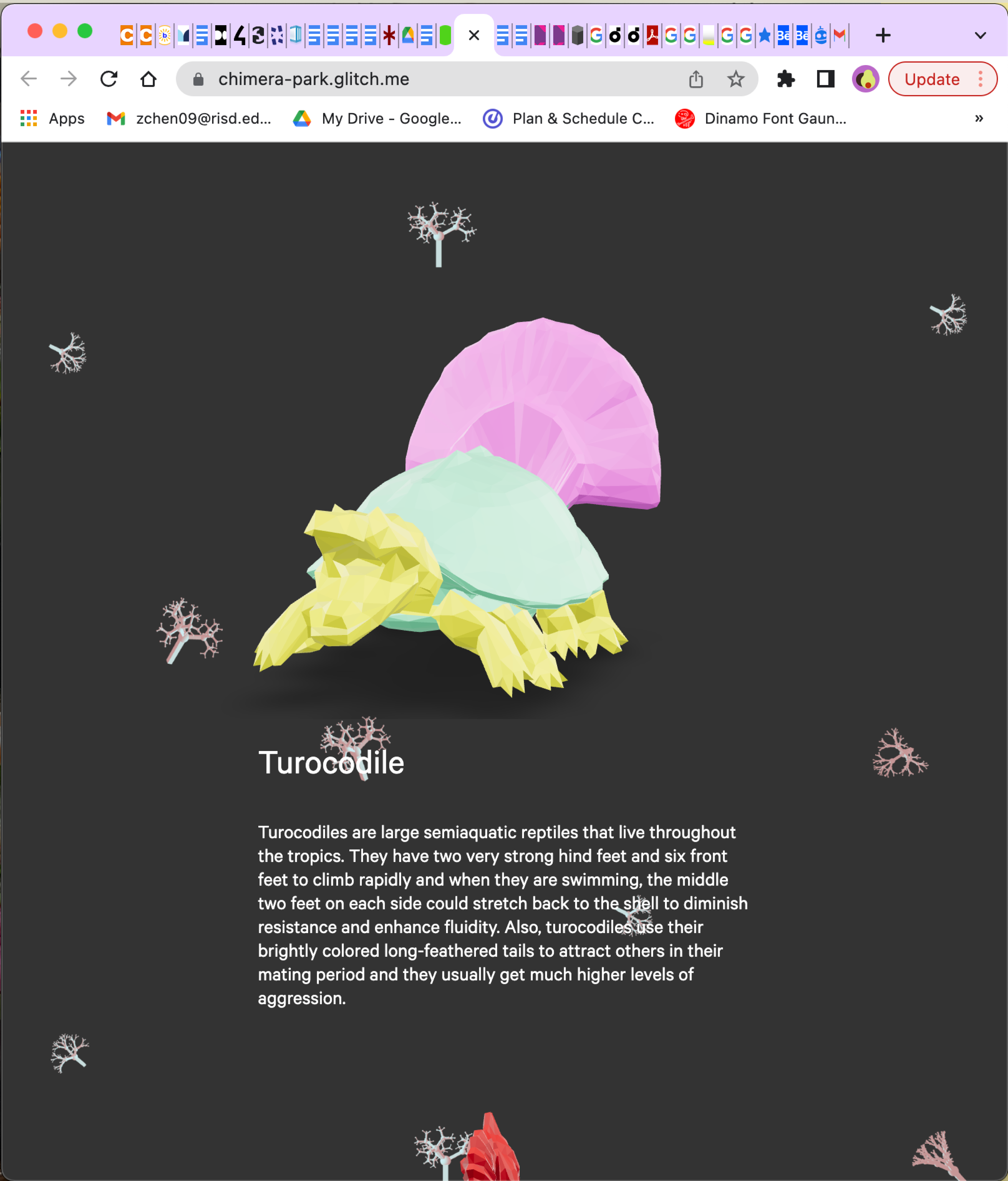Expand the tab search chevron

point(980,35)
